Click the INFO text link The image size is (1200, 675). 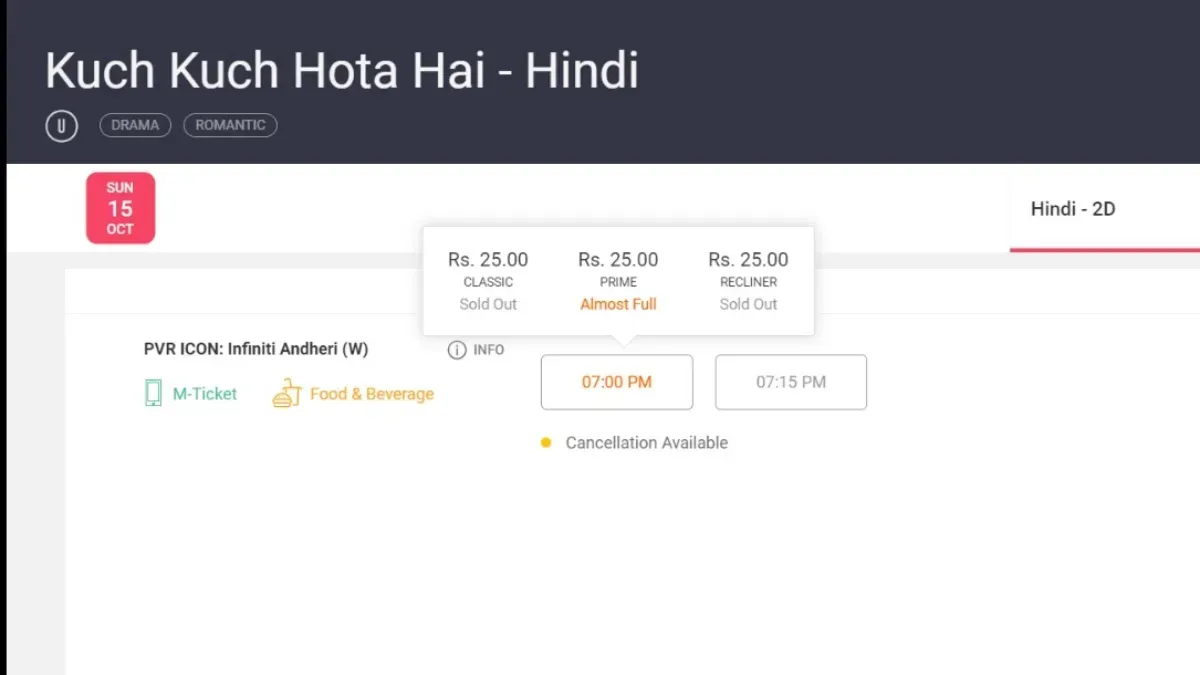coord(489,350)
